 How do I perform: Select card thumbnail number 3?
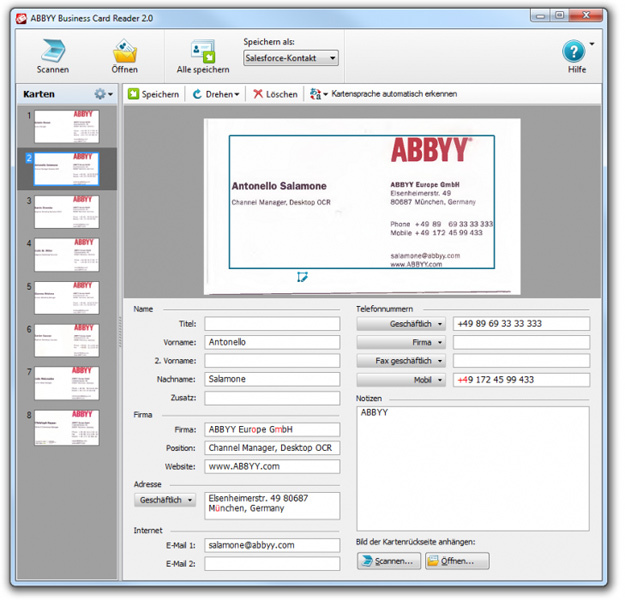tap(67, 212)
